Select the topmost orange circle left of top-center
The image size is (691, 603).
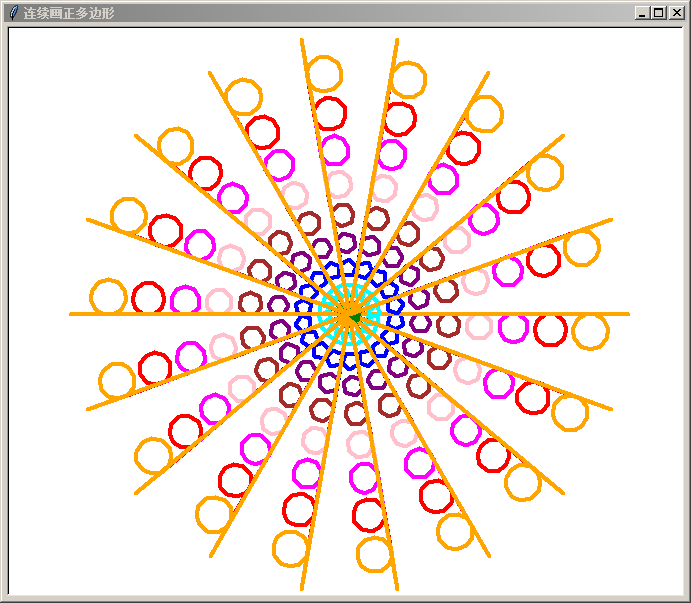tap(324, 73)
